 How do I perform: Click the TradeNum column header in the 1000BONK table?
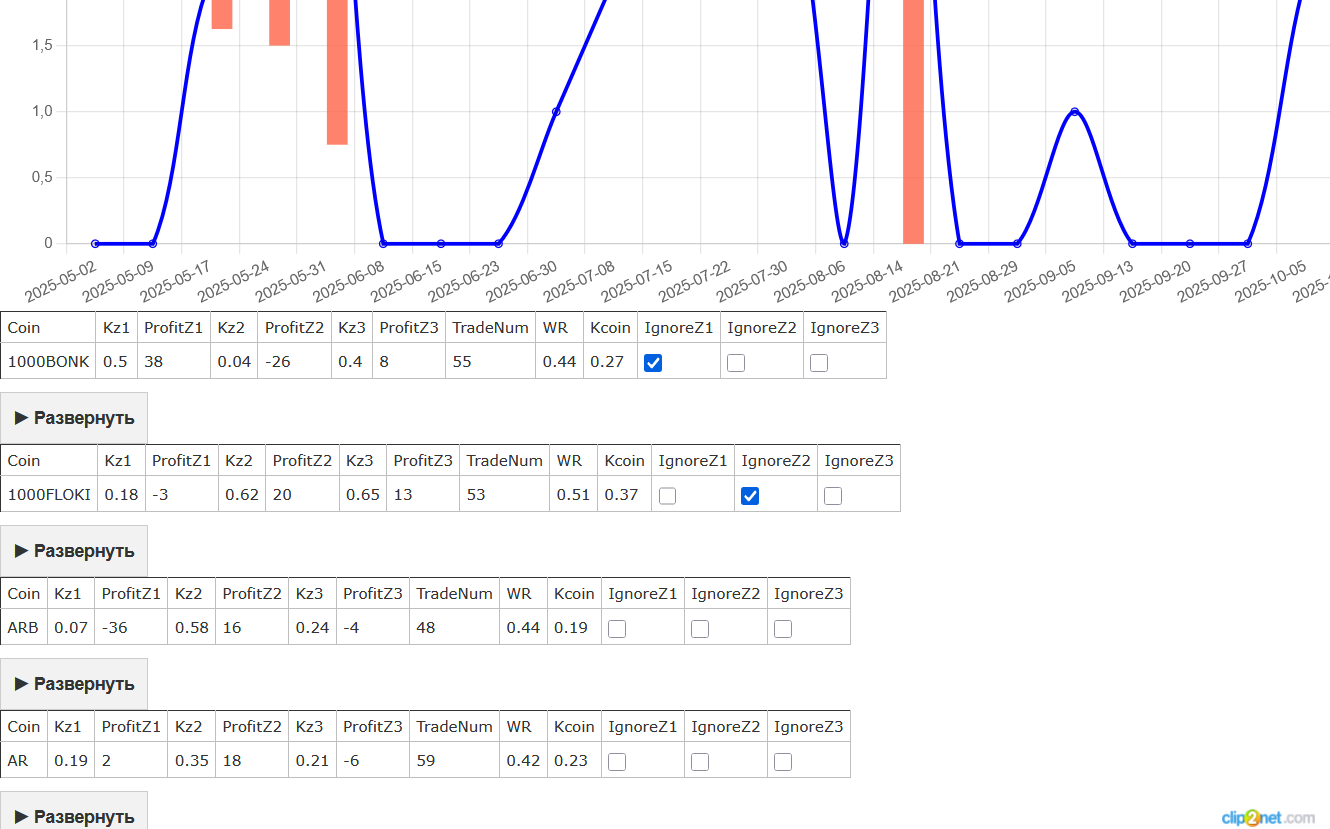click(x=489, y=327)
